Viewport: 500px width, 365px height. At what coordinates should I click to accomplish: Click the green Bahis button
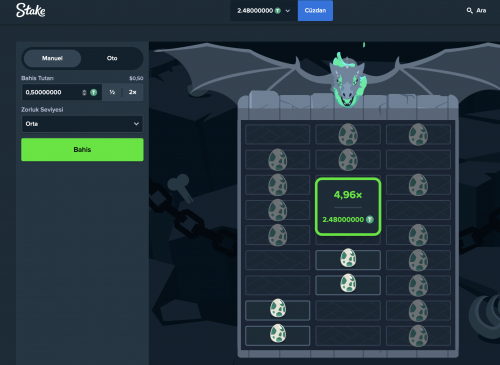pos(82,150)
